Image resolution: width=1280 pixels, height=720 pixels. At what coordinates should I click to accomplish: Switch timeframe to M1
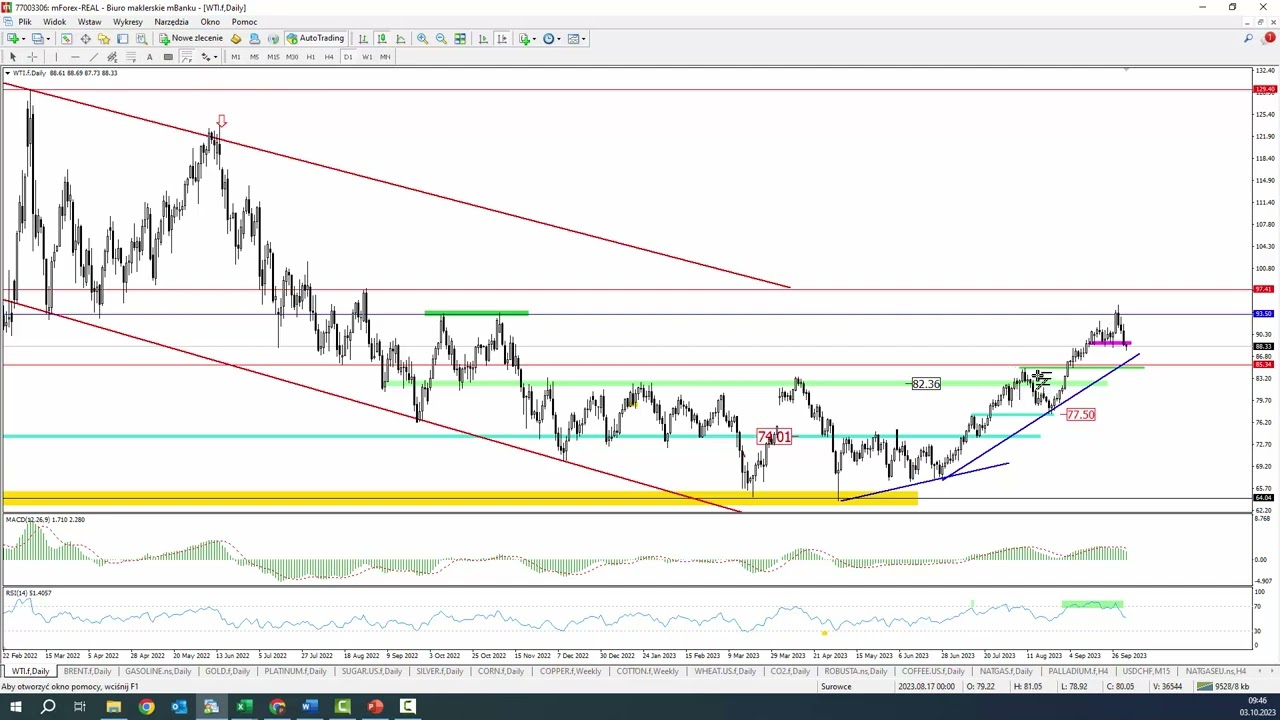(x=236, y=57)
